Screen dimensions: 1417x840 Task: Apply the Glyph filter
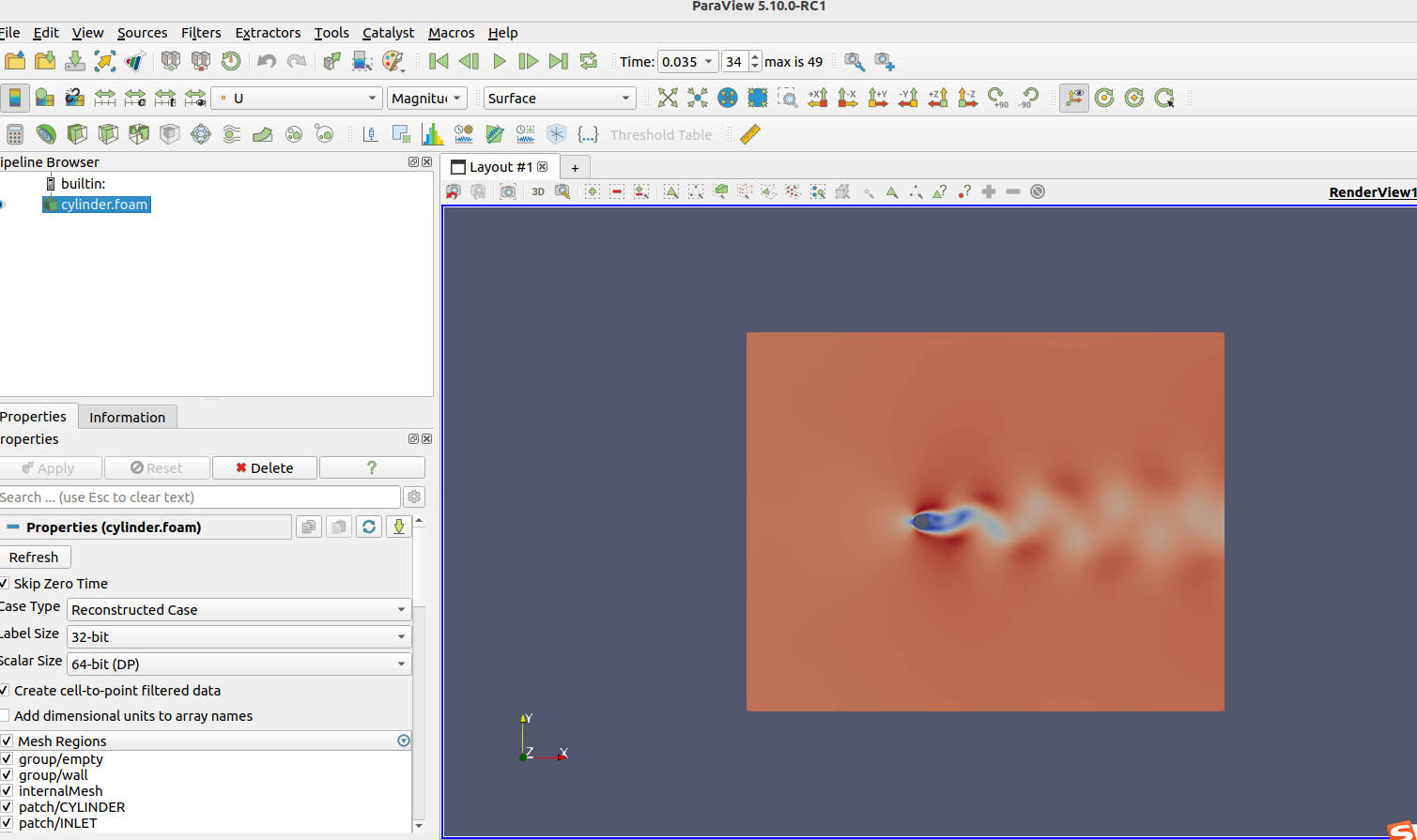(201, 134)
